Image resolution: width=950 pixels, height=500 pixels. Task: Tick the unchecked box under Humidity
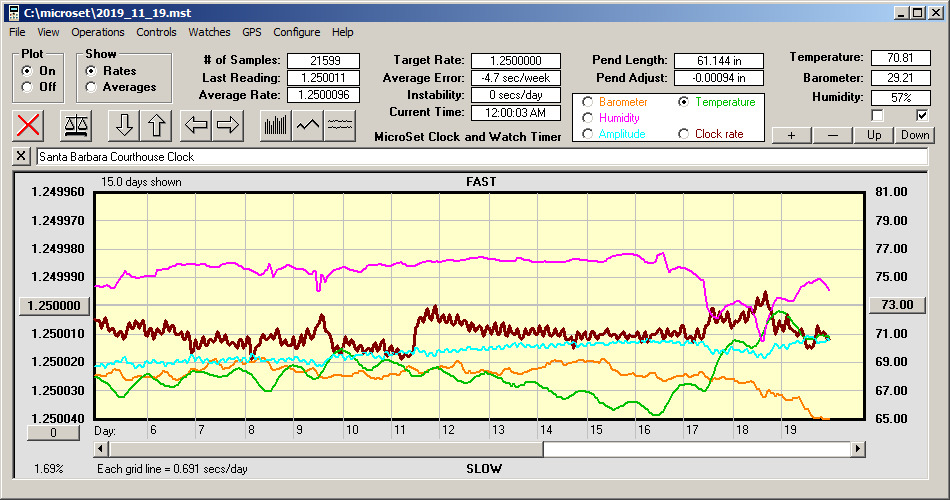point(877,115)
